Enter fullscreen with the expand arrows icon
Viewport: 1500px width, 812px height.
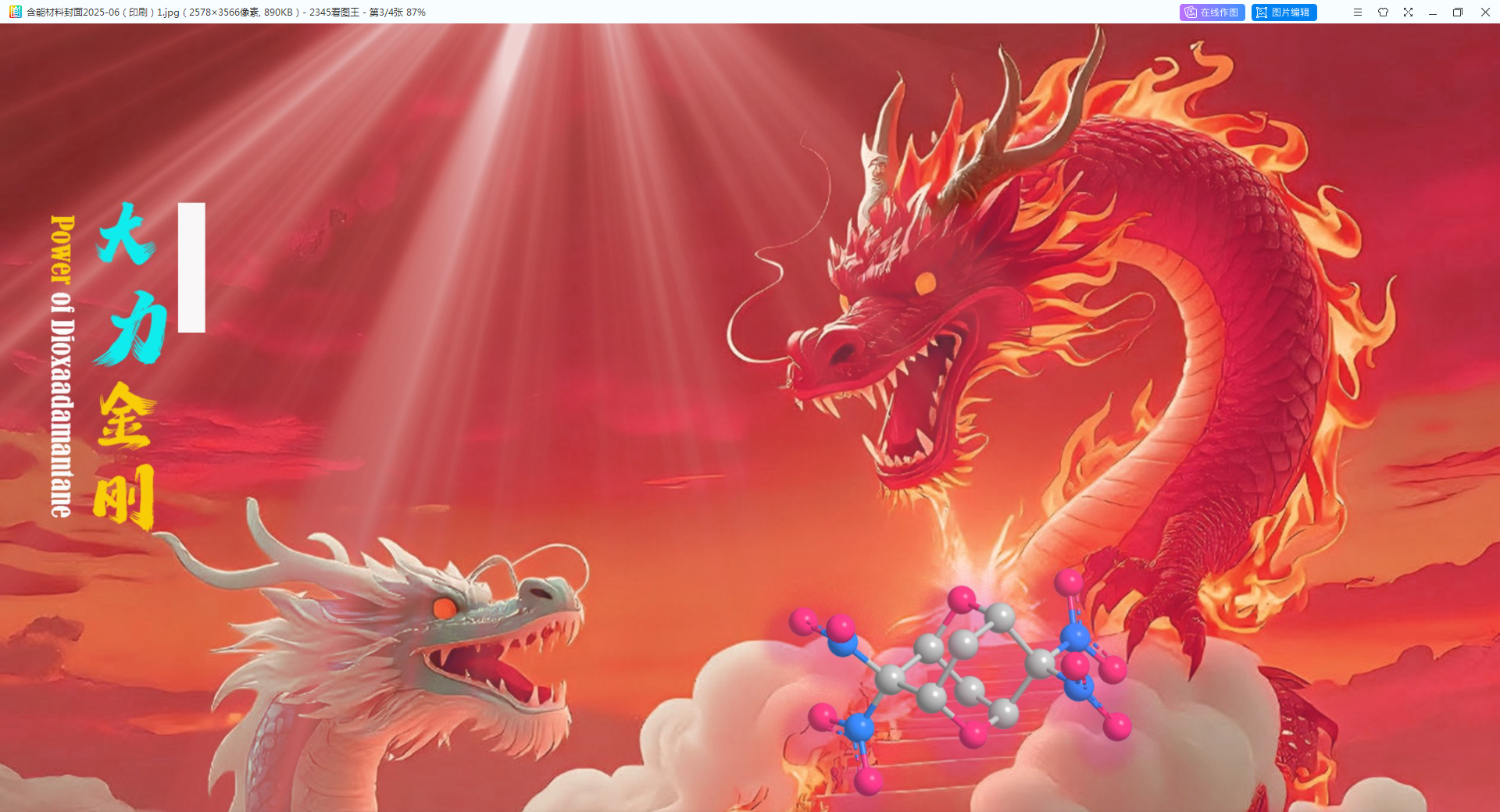click(x=1408, y=12)
